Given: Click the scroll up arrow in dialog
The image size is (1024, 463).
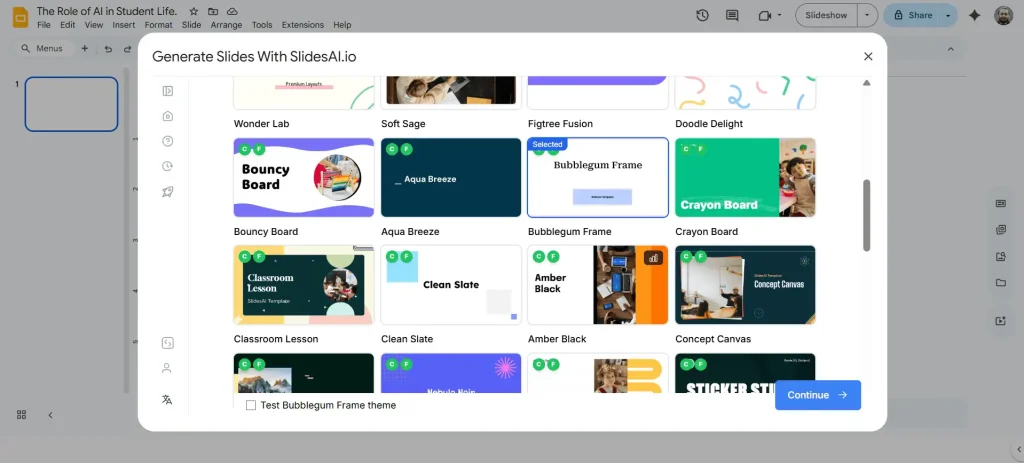Looking at the screenshot, I should coord(867,83).
